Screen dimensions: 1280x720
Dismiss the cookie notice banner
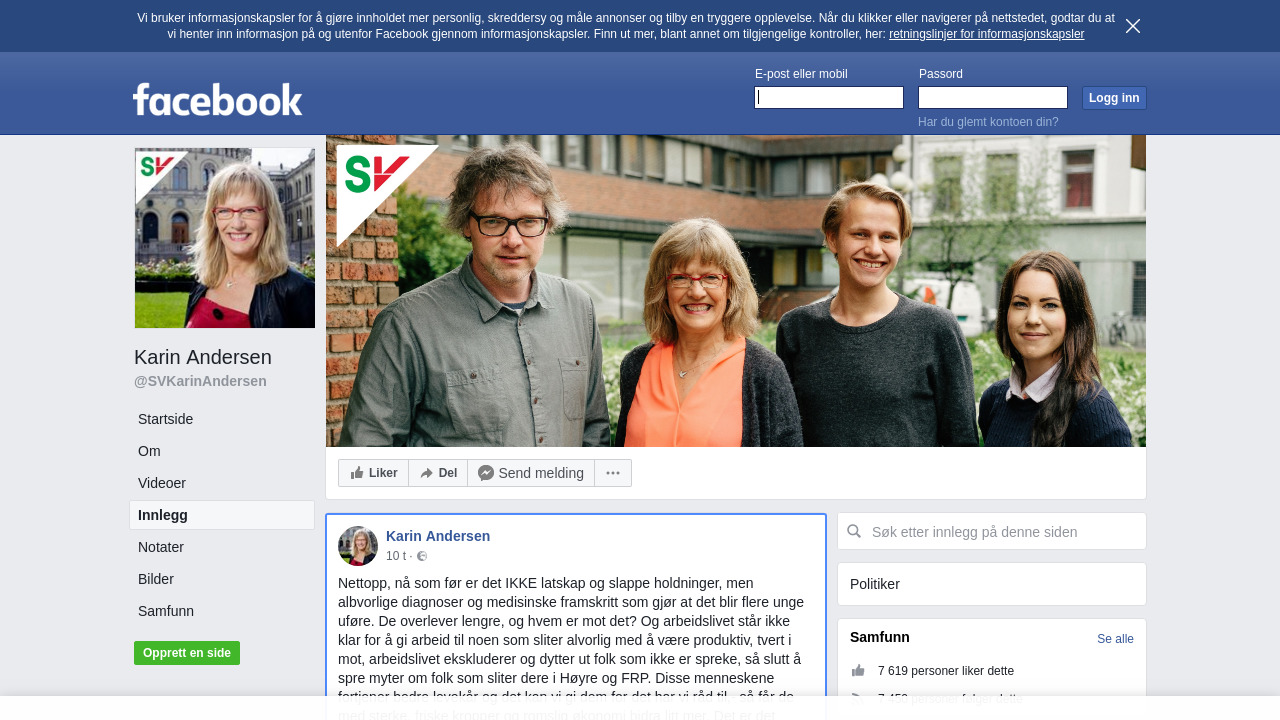point(1133,26)
